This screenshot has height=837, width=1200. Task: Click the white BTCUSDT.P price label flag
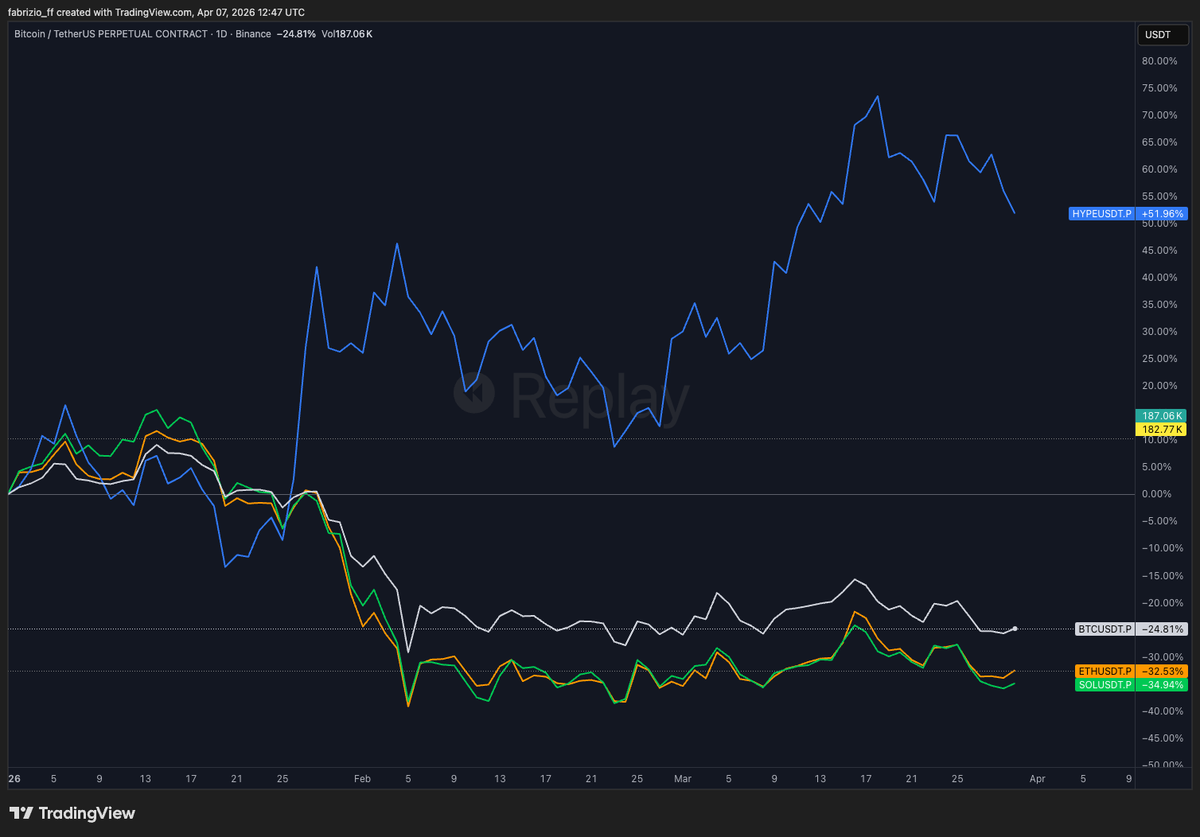1106,630
